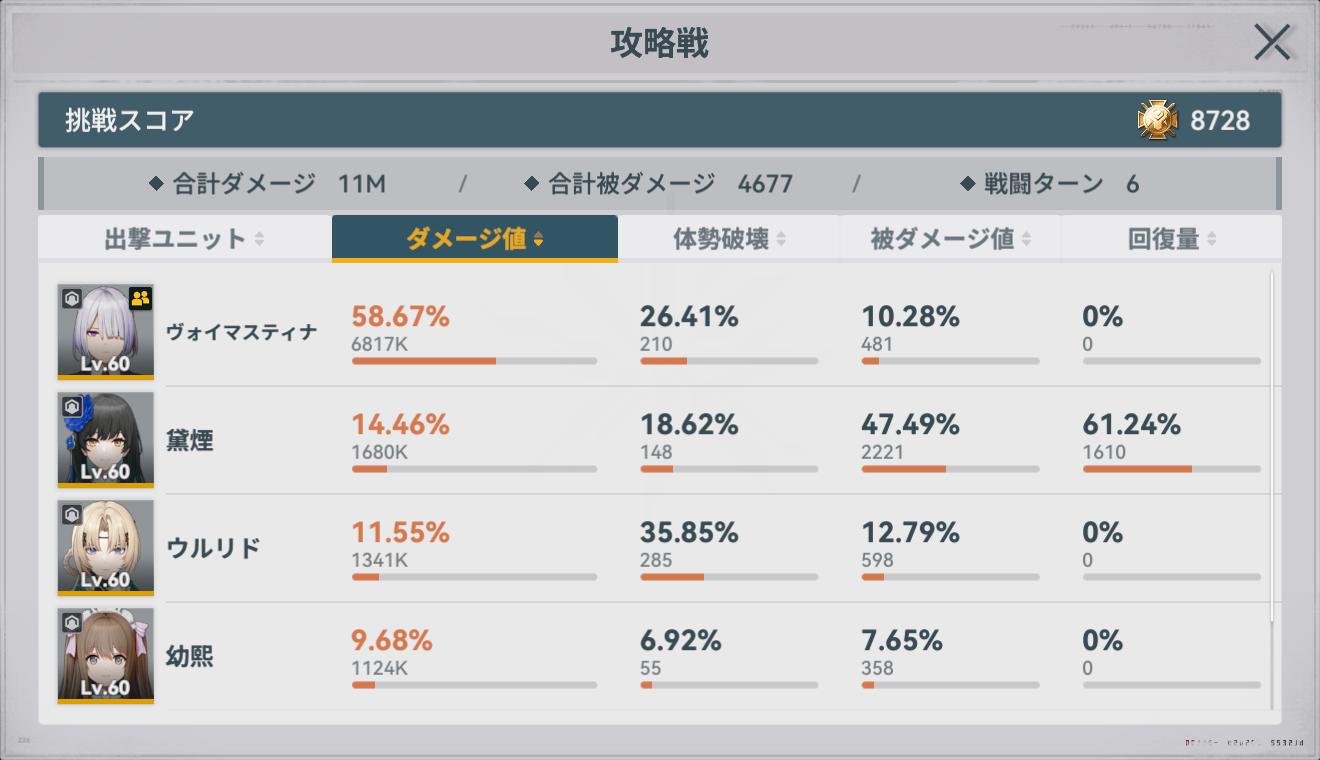The width and height of the screenshot is (1320, 760).
Task: Toggle sort arrows beside 回復量
Action: (1211, 239)
